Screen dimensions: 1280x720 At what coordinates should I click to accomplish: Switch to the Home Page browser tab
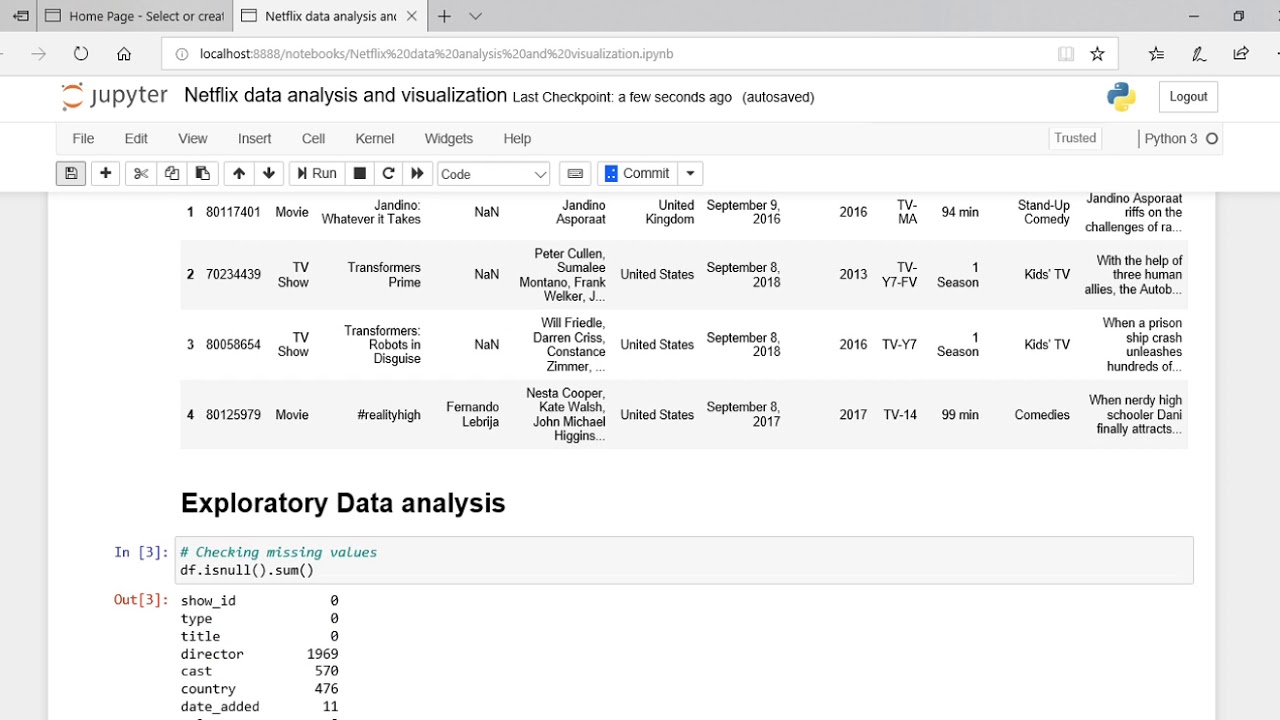135,16
